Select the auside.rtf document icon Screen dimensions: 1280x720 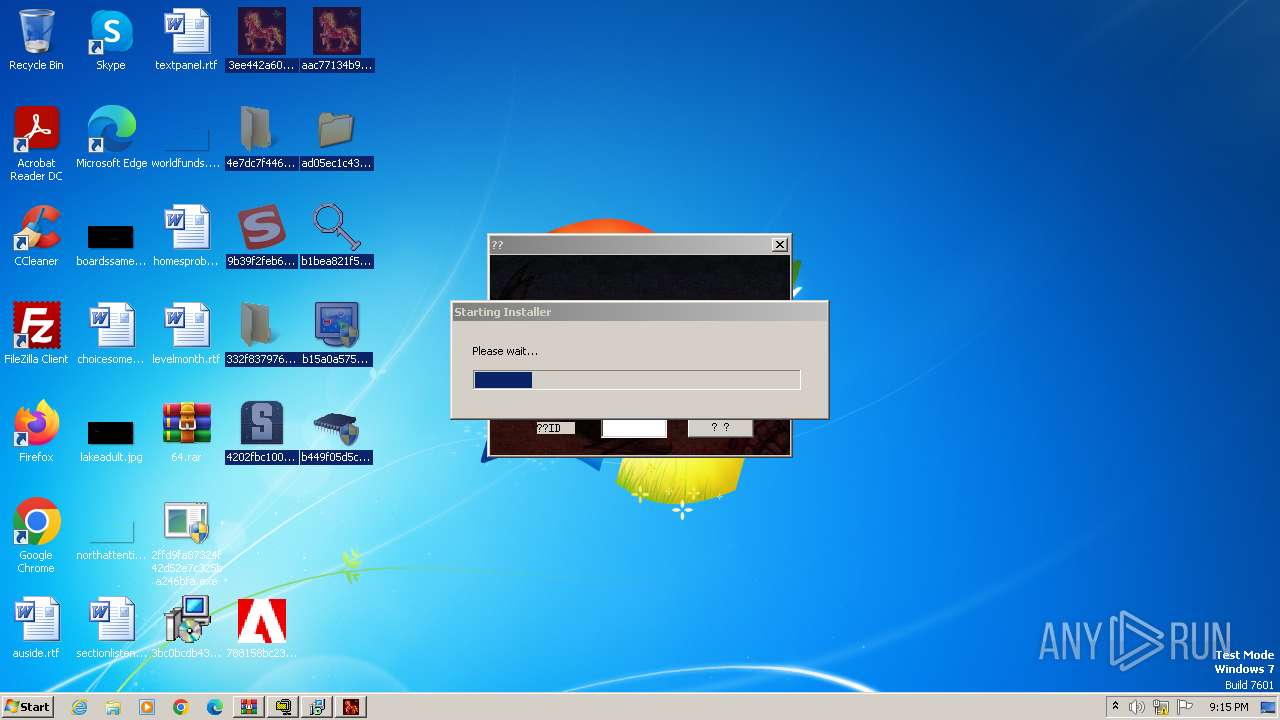pyautogui.click(x=36, y=628)
